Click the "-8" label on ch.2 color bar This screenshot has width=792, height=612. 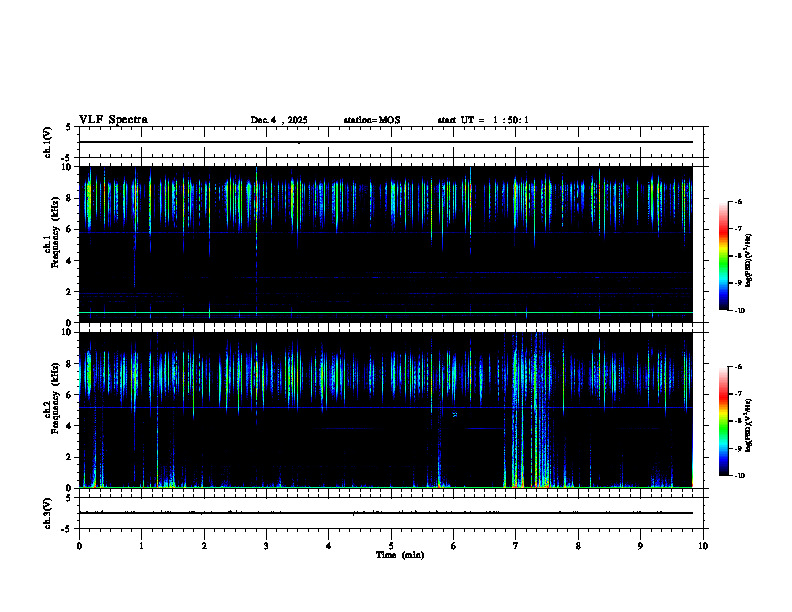(x=738, y=421)
